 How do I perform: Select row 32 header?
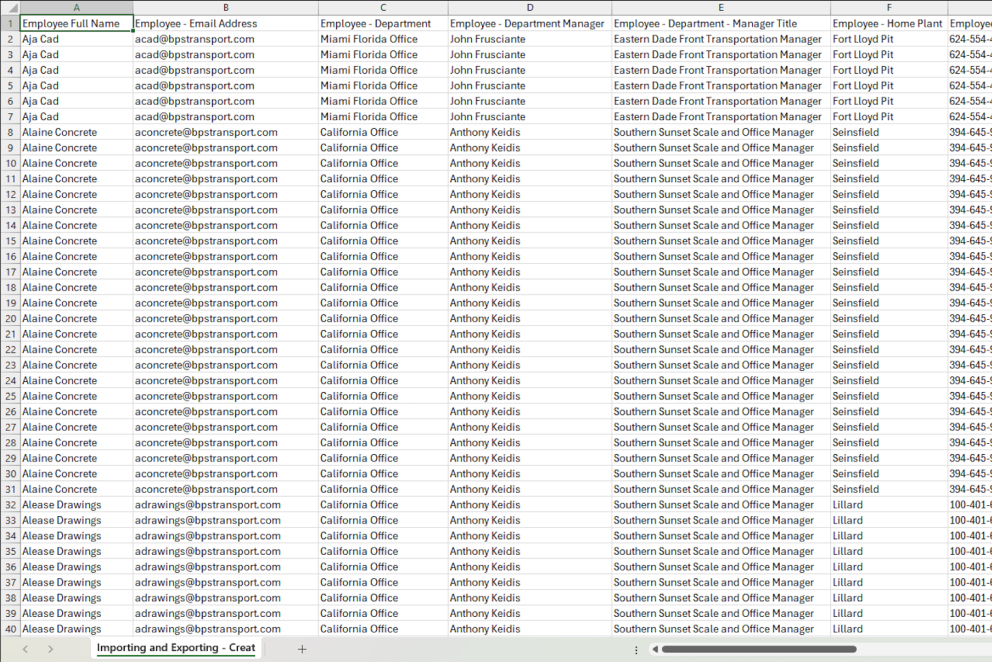[x=10, y=505]
